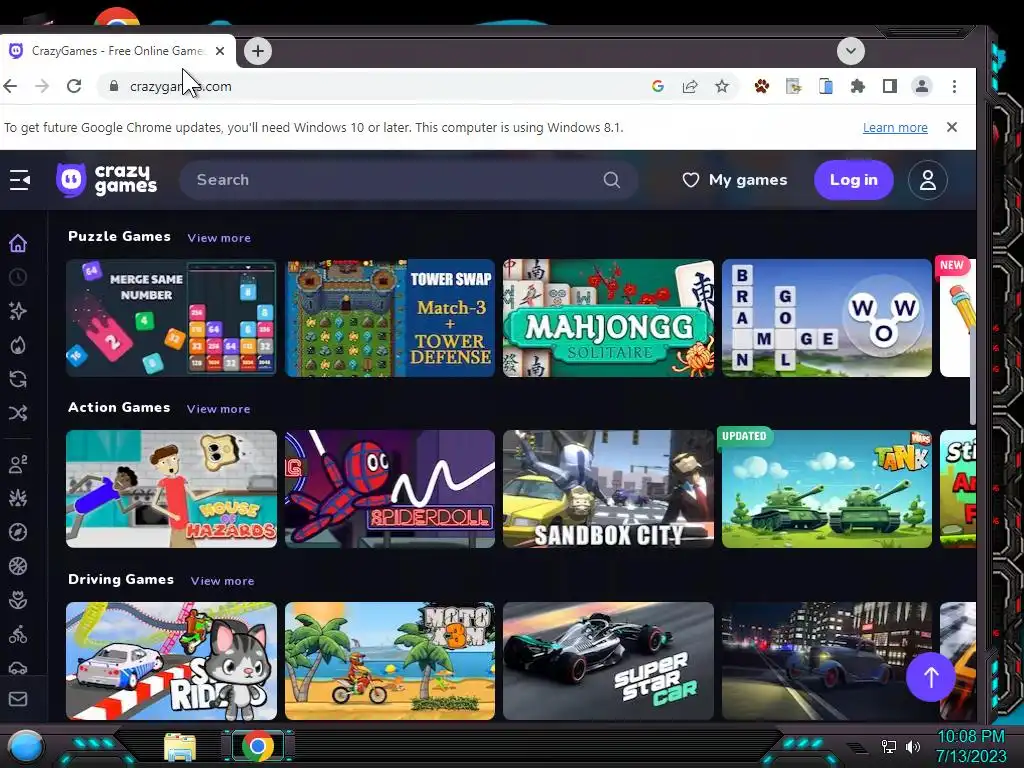View more Action Games
Viewport: 1024px width, 768px height.
[x=218, y=409]
